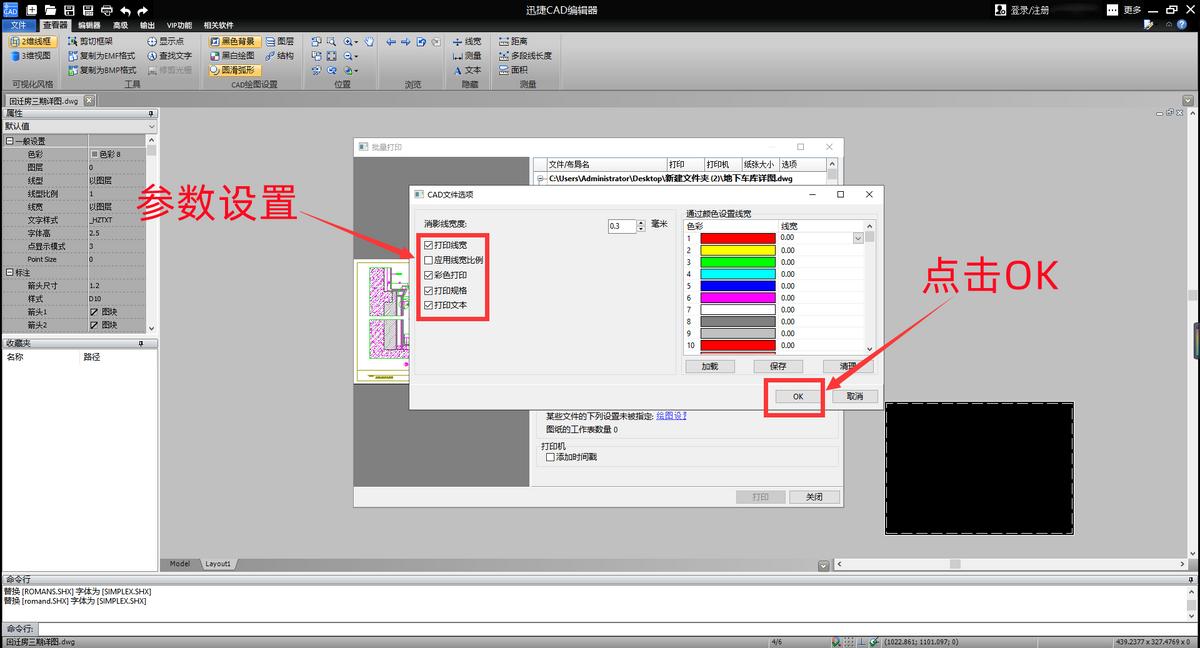Image resolution: width=1200 pixels, height=648 pixels.
Task: Open the 图层 layers tool
Action: point(278,42)
